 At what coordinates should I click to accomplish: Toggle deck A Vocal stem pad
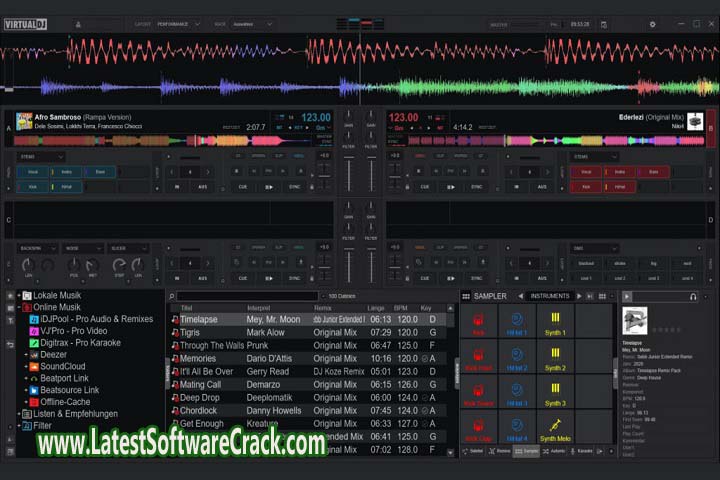(33, 172)
